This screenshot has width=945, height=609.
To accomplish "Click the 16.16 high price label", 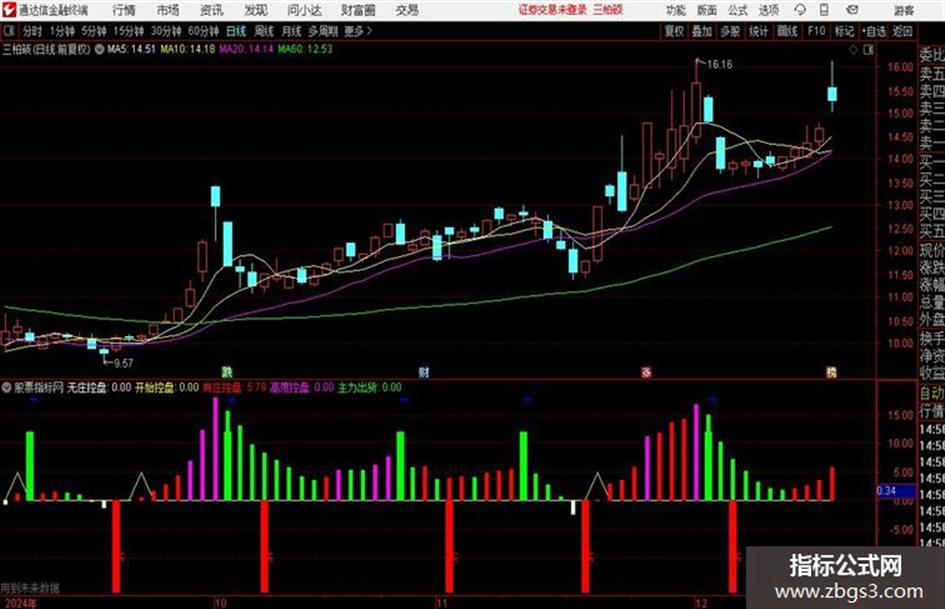I will (720, 65).
